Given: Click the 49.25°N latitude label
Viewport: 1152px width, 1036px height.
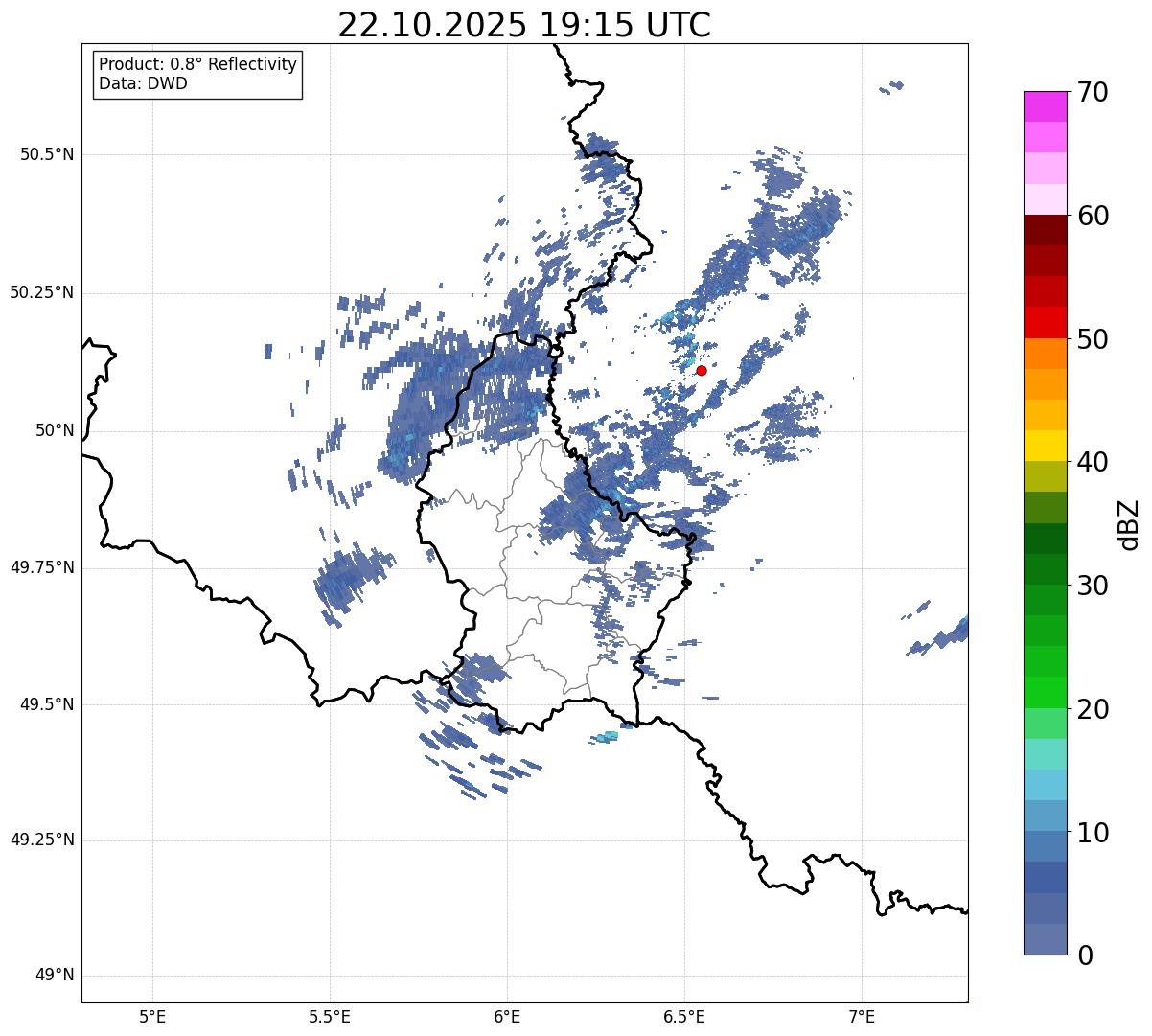Looking at the screenshot, I should point(42,840).
